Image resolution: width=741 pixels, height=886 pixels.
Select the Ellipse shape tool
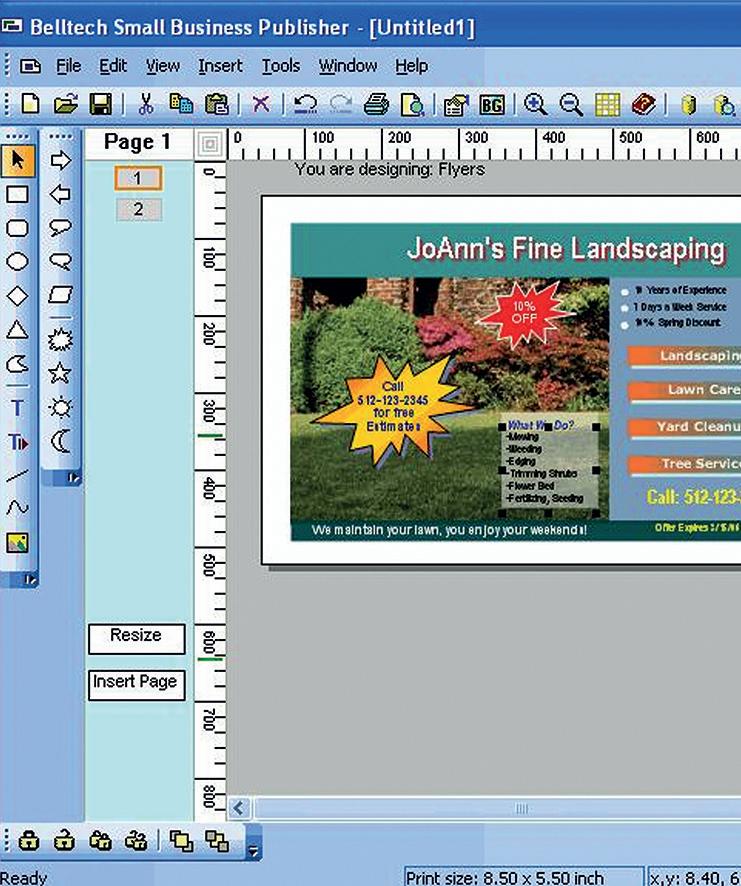click(17, 262)
